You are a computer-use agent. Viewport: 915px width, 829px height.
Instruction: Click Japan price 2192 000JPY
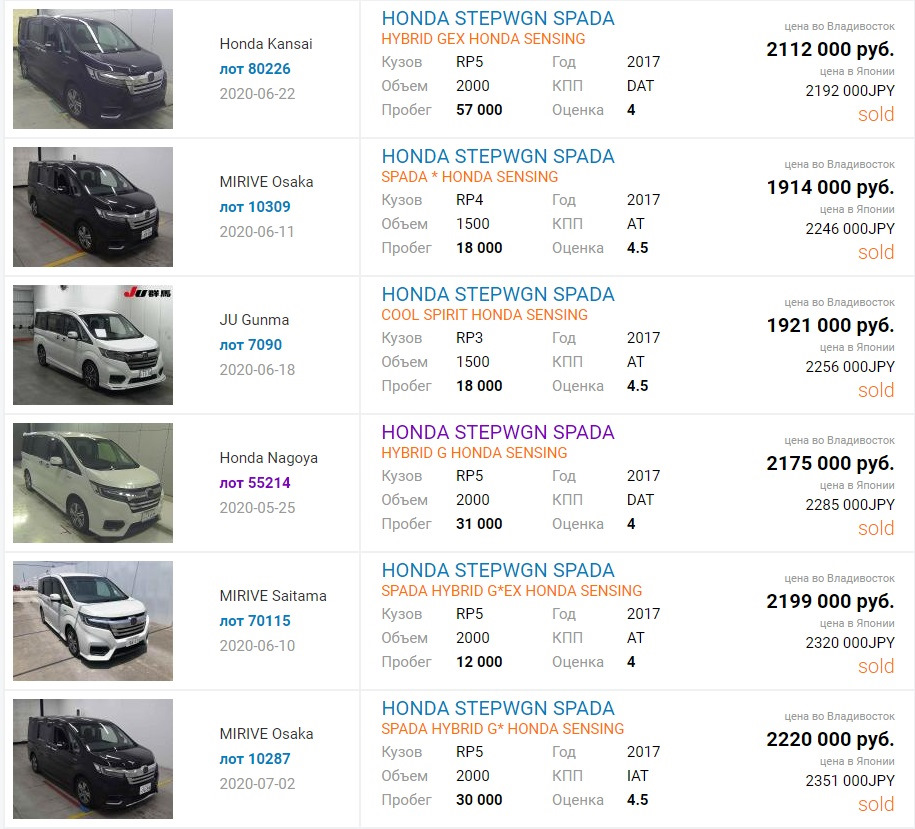[850, 91]
